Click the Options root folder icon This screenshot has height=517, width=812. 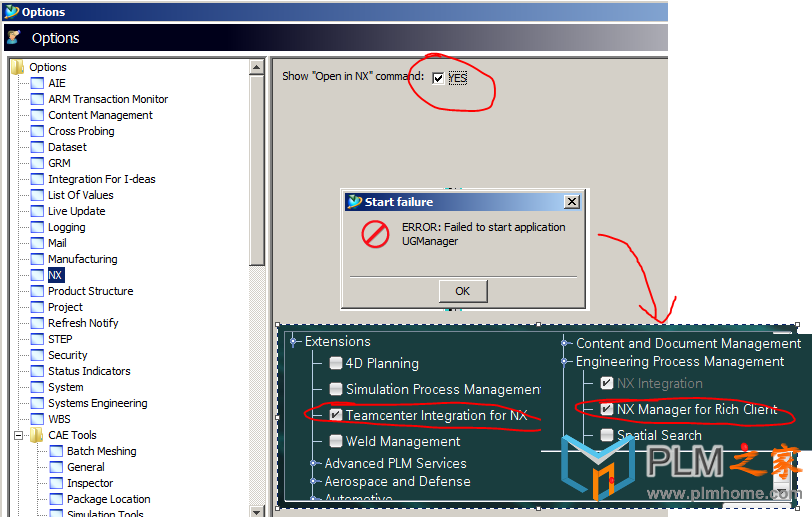point(18,67)
